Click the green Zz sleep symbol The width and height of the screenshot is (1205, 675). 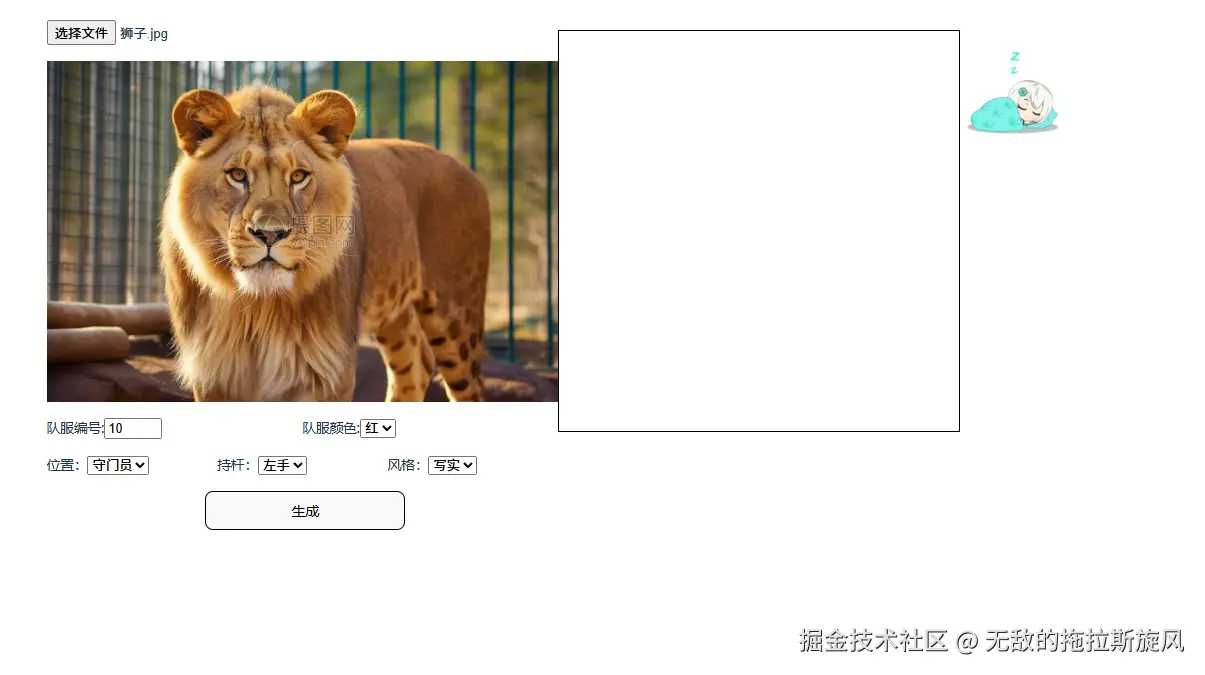1014,62
